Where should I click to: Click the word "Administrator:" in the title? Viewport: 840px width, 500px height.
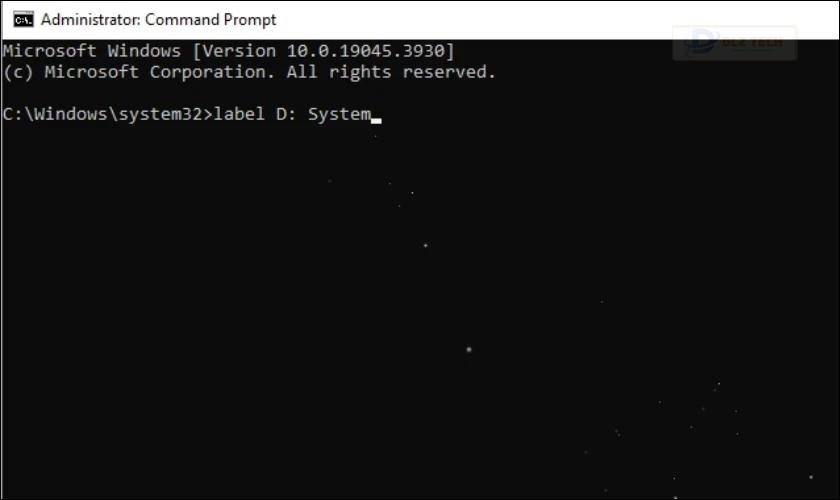91,20
